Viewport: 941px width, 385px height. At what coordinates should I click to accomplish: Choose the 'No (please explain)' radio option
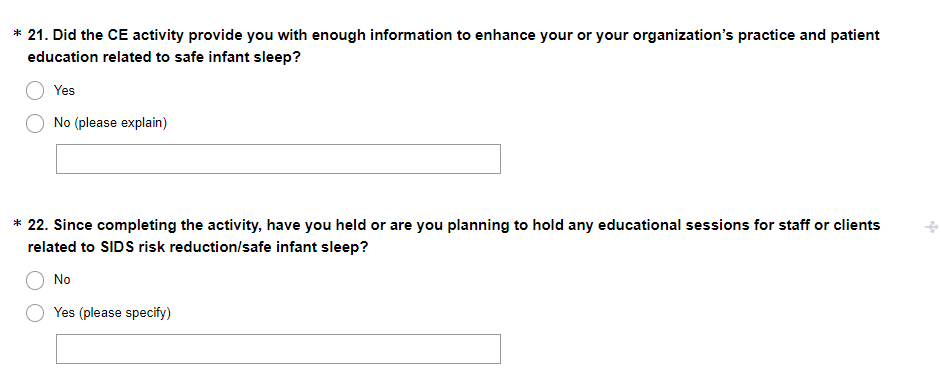(x=35, y=124)
